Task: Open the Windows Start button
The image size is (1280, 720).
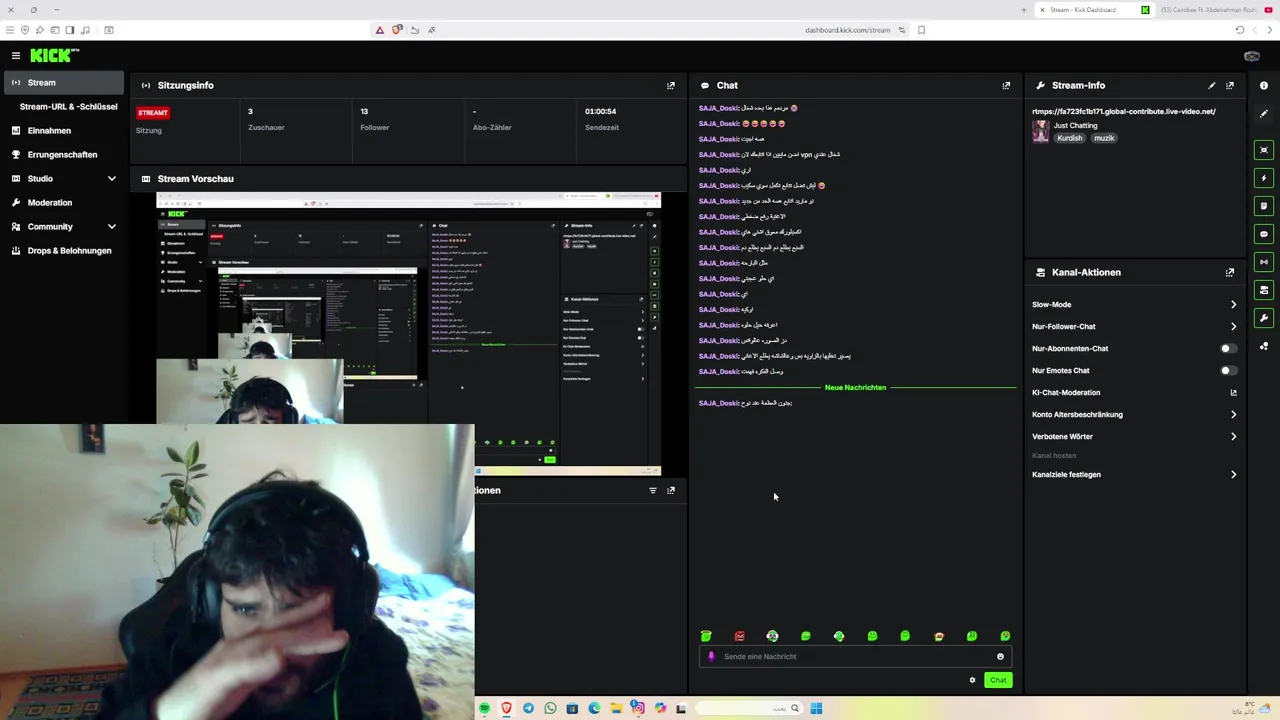Action: pos(816,709)
